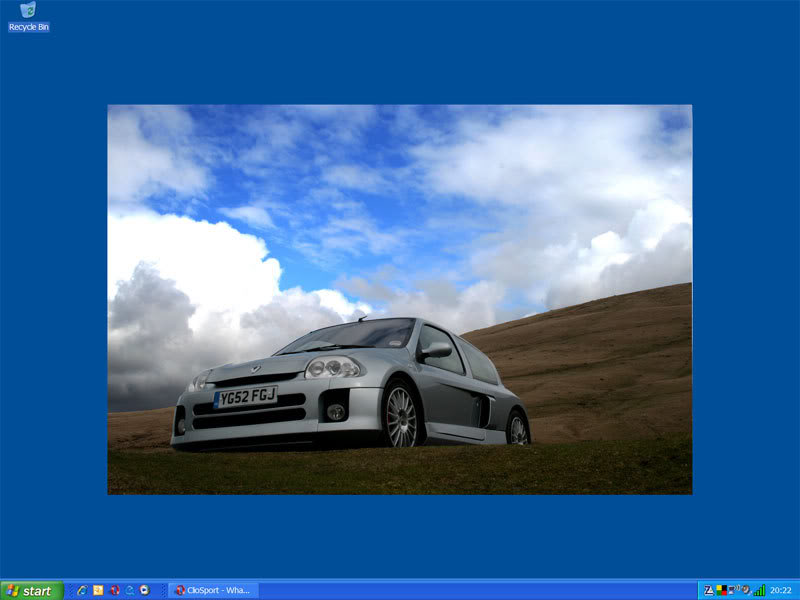The height and width of the screenshot is (600, 800).
Task: Click the silver car wallpaper photo
Action: (400, 300)
